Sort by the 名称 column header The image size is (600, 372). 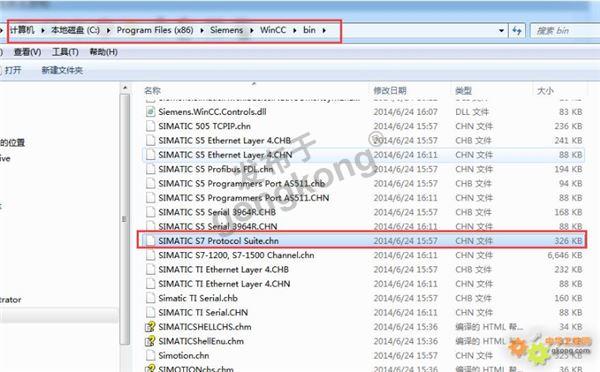point(152,91)
